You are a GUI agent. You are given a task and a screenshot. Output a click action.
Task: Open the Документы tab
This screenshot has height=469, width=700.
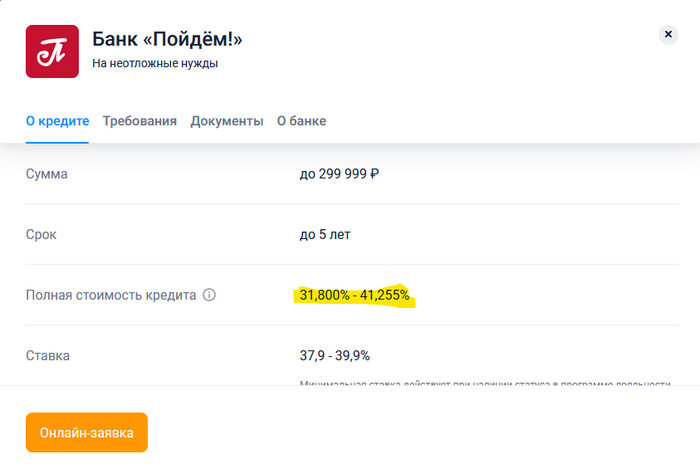click(227, 121)
